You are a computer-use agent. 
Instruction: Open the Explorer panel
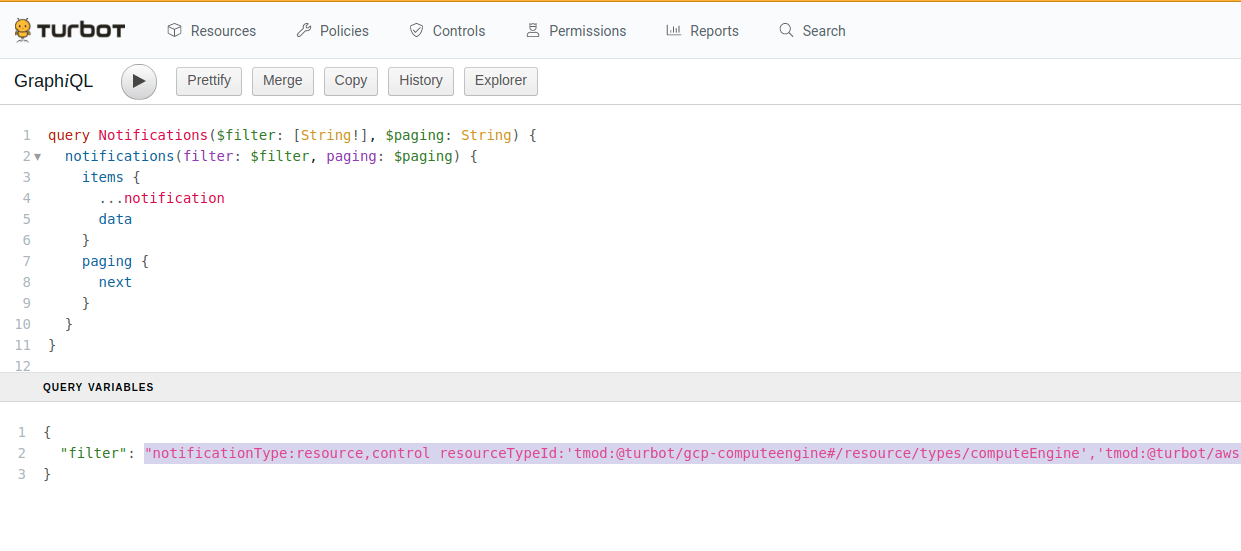501,81
